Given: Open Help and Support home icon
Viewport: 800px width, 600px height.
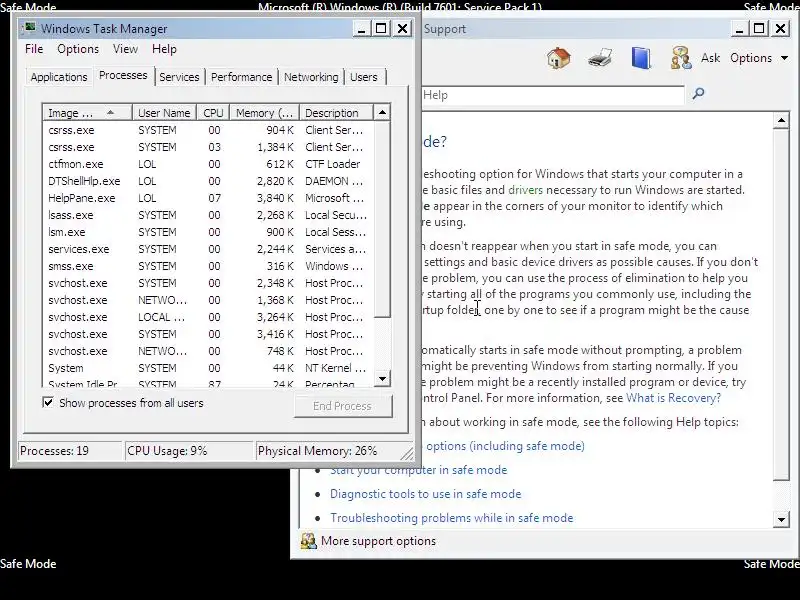Looking at the screenshot, I should [x=559, y=58].
